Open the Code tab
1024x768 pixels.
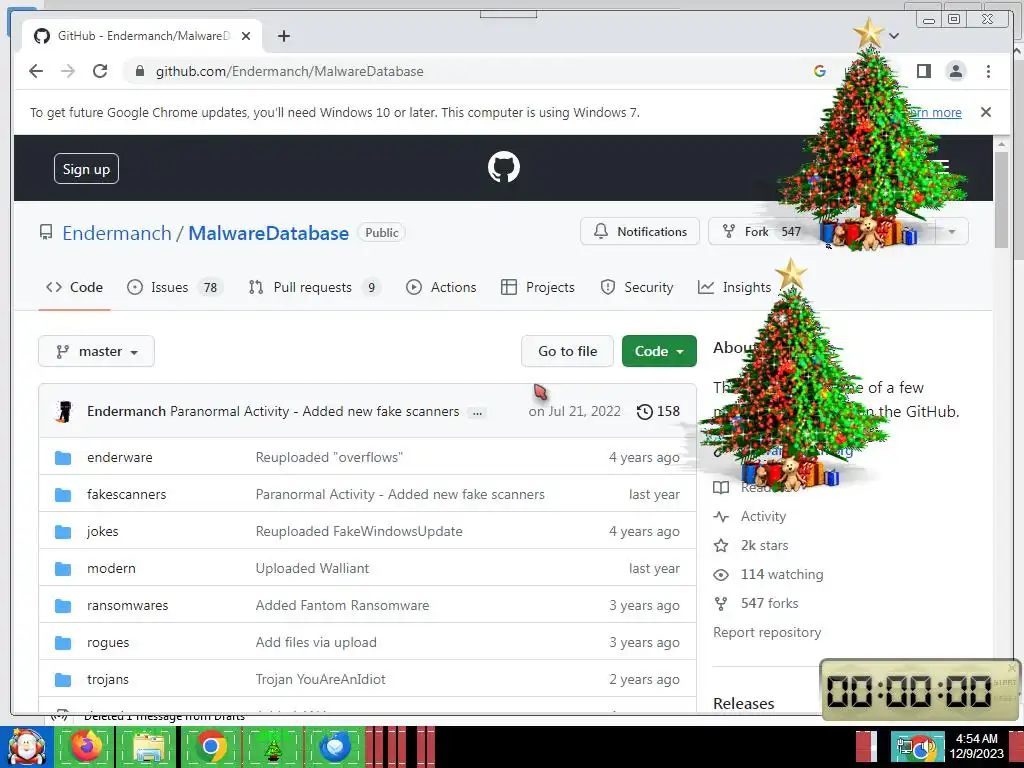[74, 287]
